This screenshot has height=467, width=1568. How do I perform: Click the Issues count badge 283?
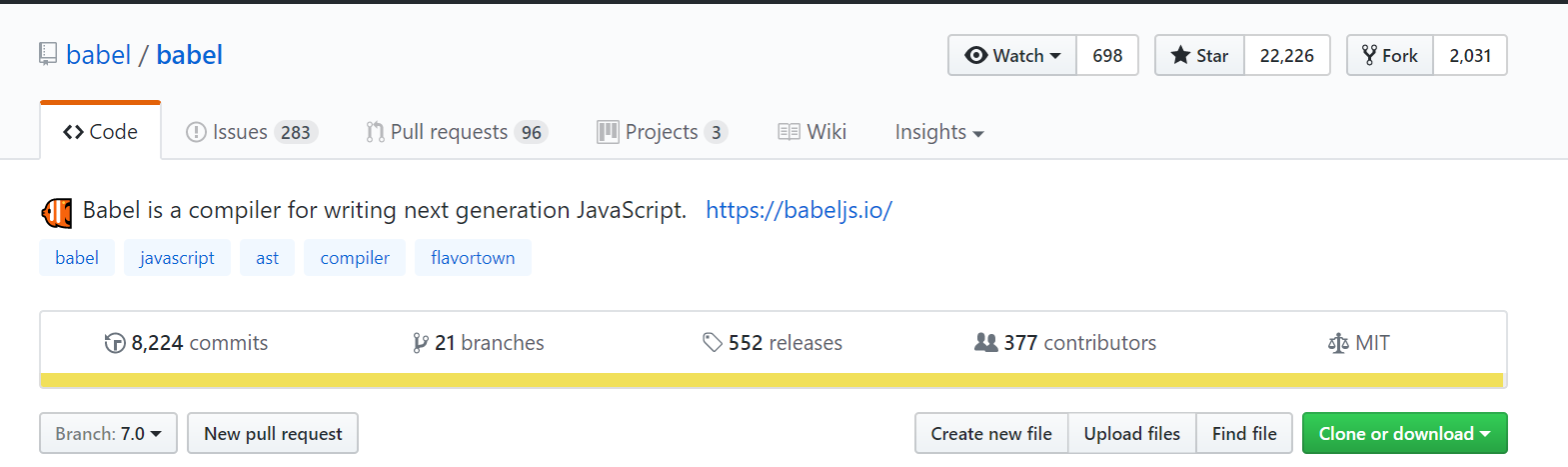pyautogui.click(x=296, y=132)
